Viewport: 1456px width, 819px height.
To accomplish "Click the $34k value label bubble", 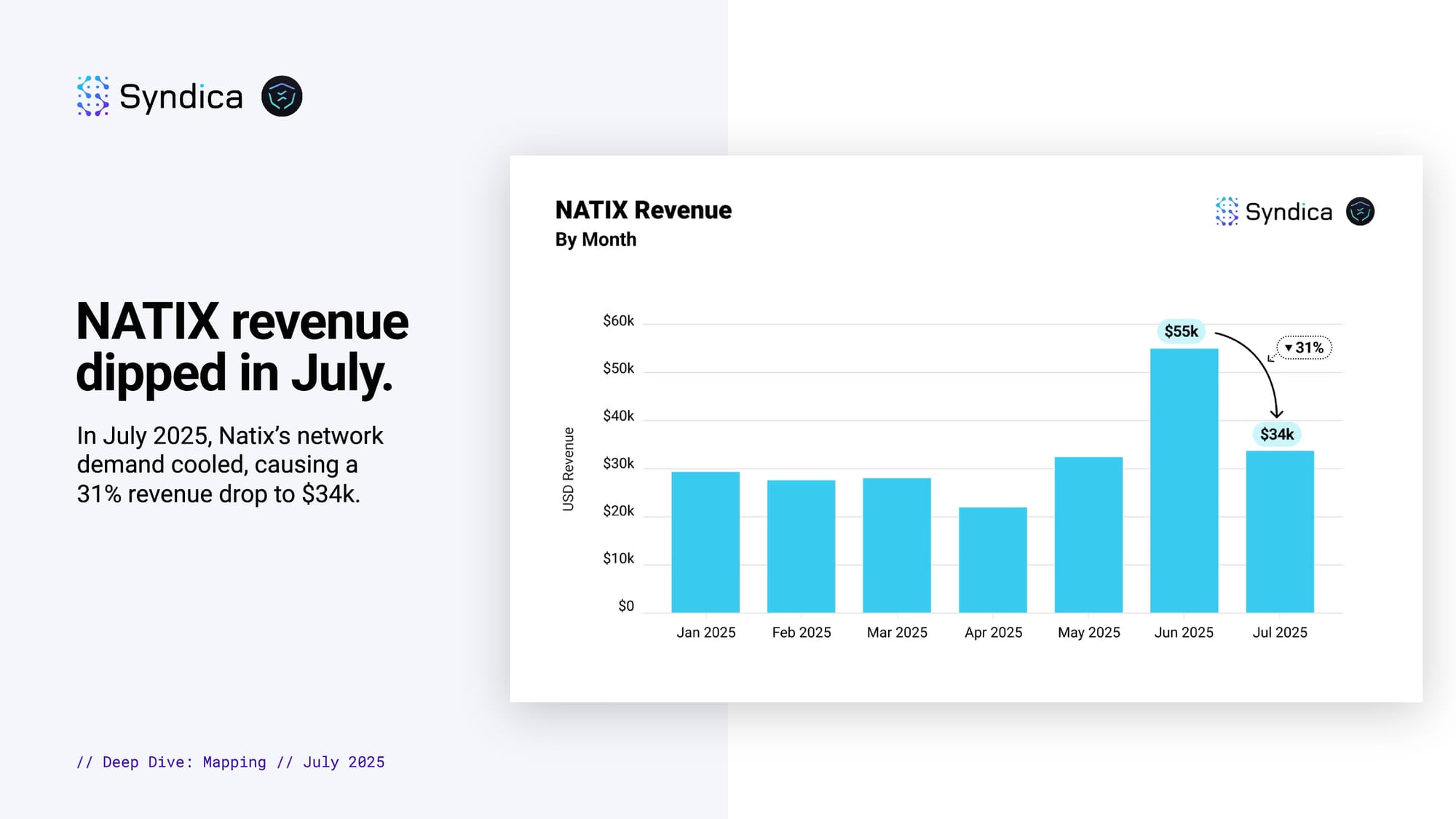I will coord(1277,435).
